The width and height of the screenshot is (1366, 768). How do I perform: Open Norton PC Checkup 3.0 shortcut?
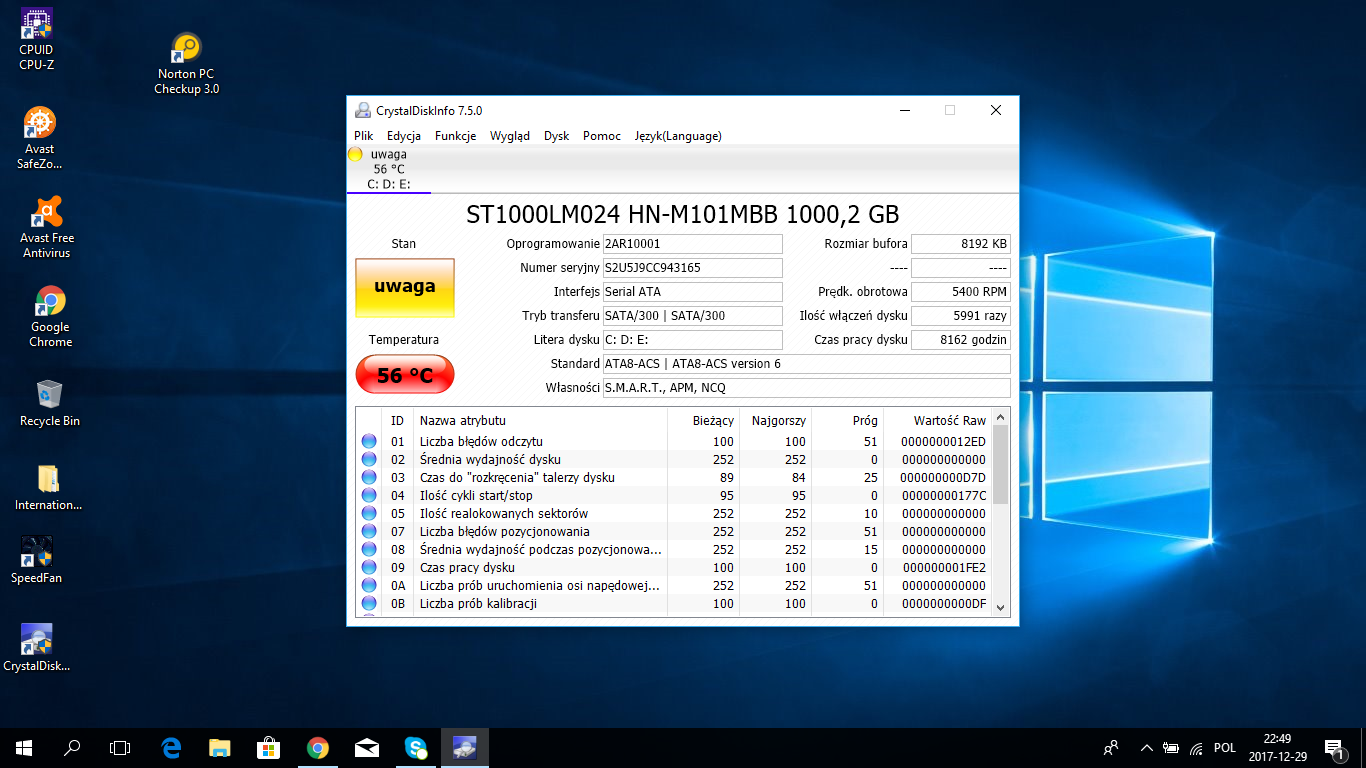(186, 64)
